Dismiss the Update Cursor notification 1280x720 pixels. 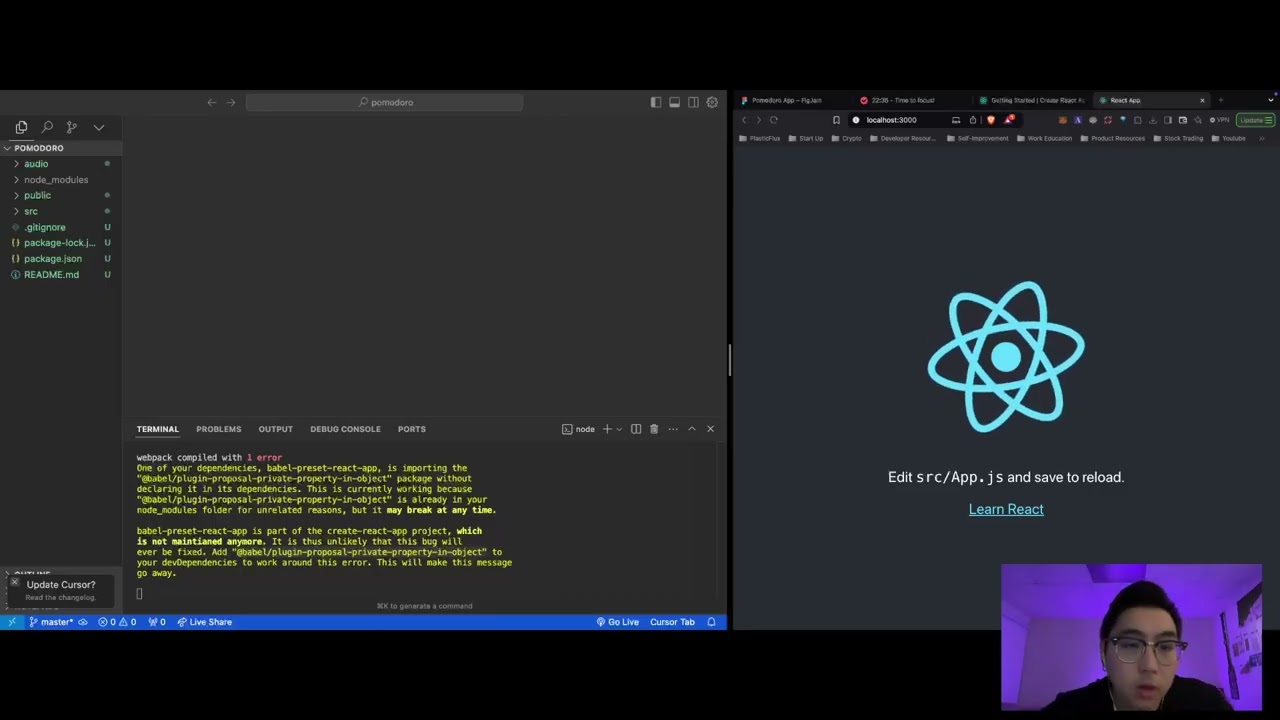pos(15,583)
